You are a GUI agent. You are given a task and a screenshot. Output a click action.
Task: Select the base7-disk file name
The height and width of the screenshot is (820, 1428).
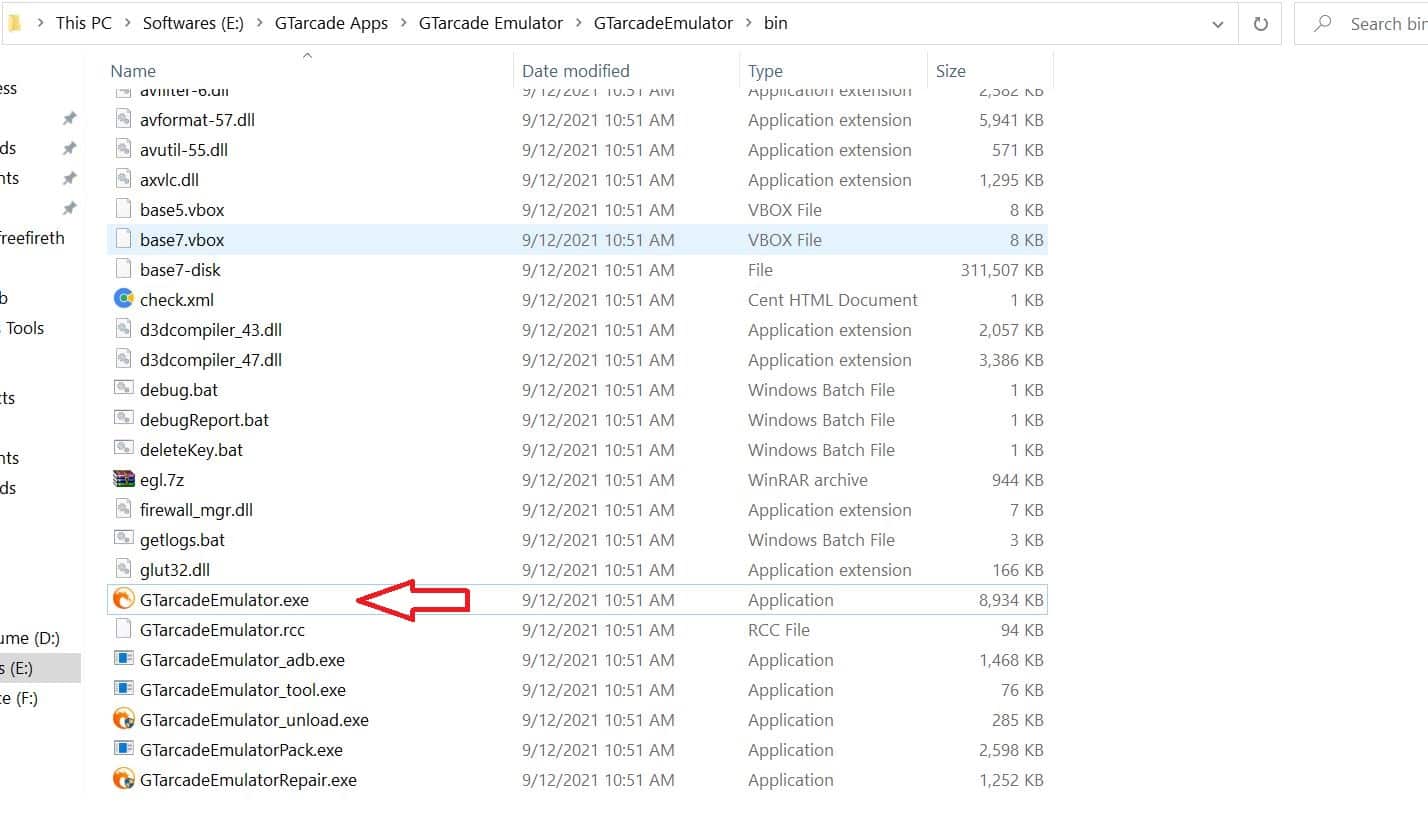coord(180,270)
